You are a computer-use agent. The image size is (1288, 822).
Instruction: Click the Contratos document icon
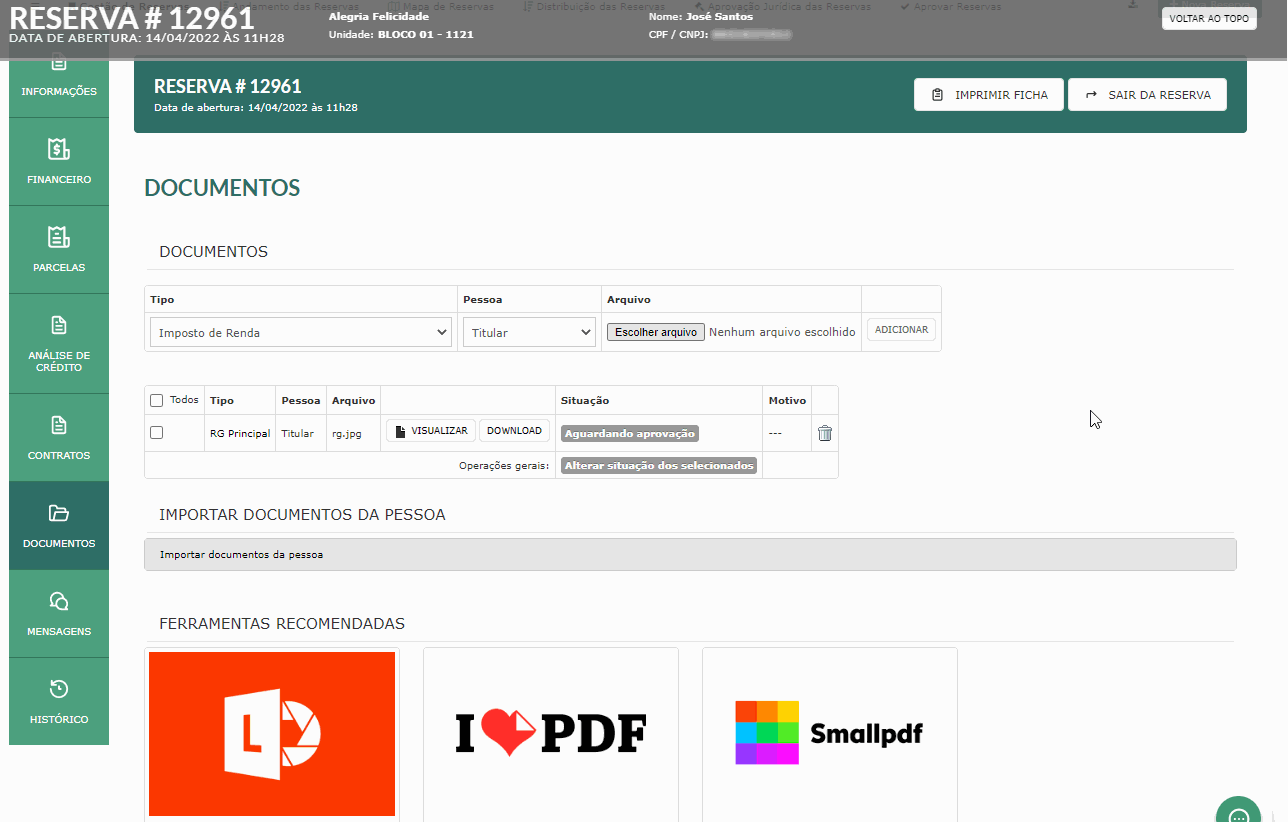tap(59, 425)
